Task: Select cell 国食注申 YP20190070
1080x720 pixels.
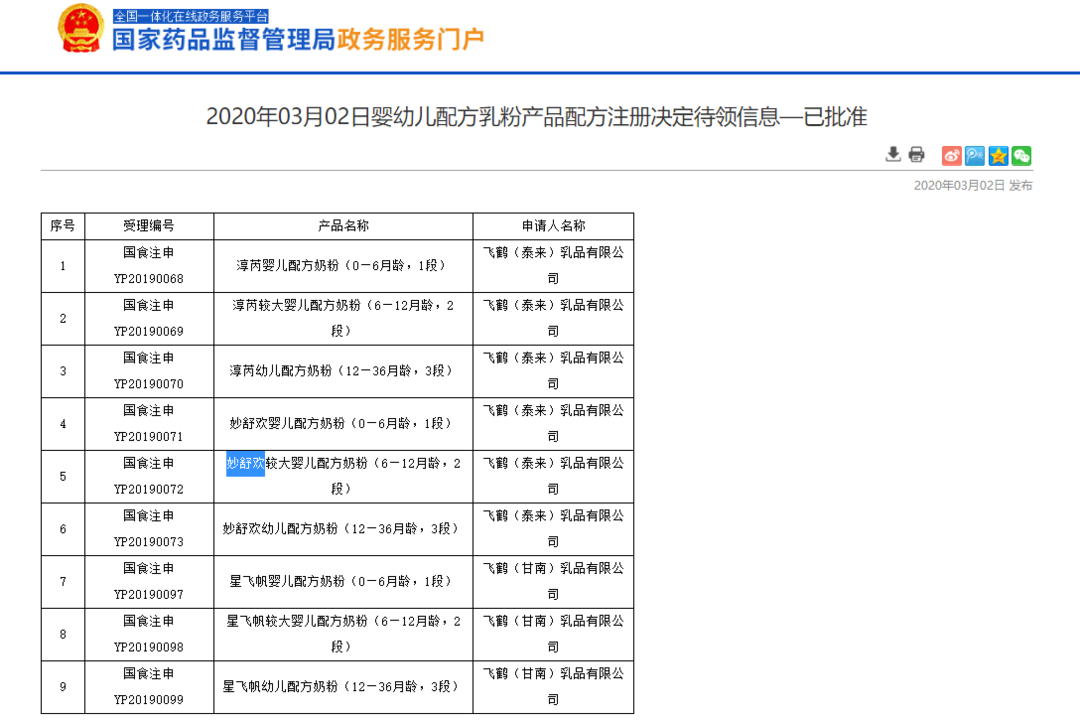Action: pos(149,371)
